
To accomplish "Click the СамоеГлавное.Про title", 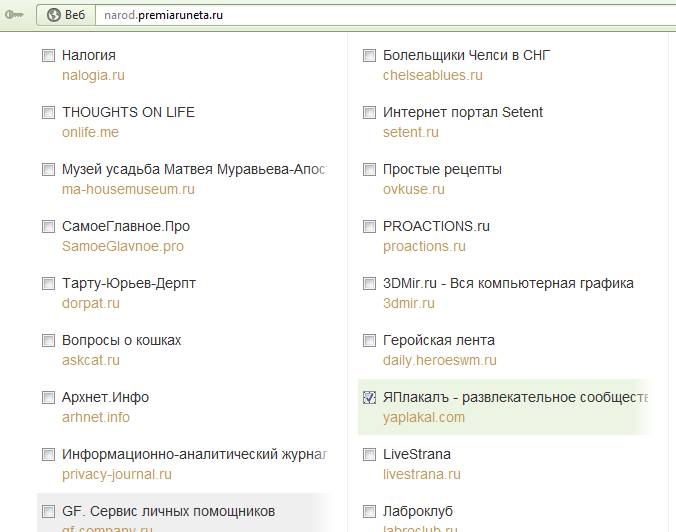I will (x=126, y=226).
